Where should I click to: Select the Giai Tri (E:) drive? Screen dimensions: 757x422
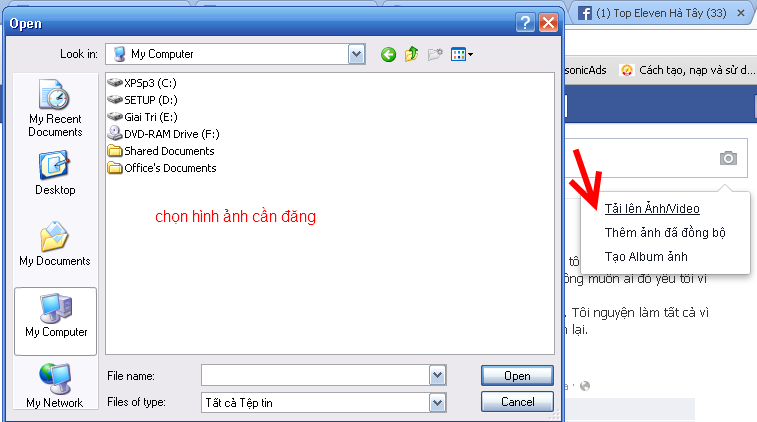click(142, 117)
